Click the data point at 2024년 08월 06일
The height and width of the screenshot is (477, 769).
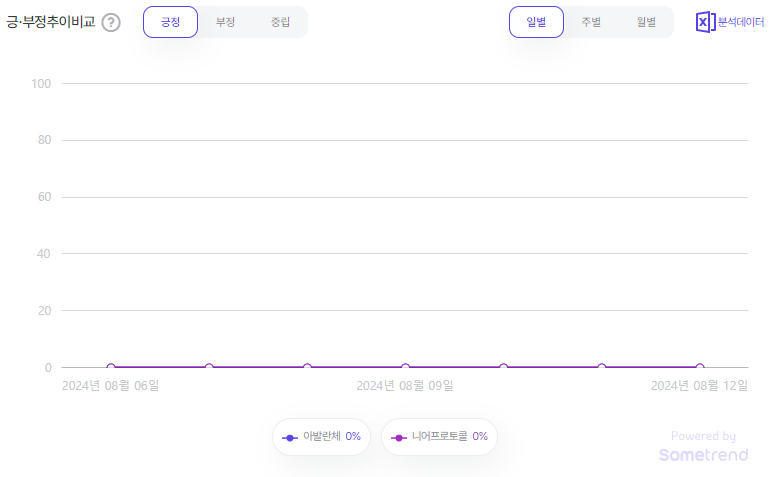pyautogui.click(x=111, y=367)
